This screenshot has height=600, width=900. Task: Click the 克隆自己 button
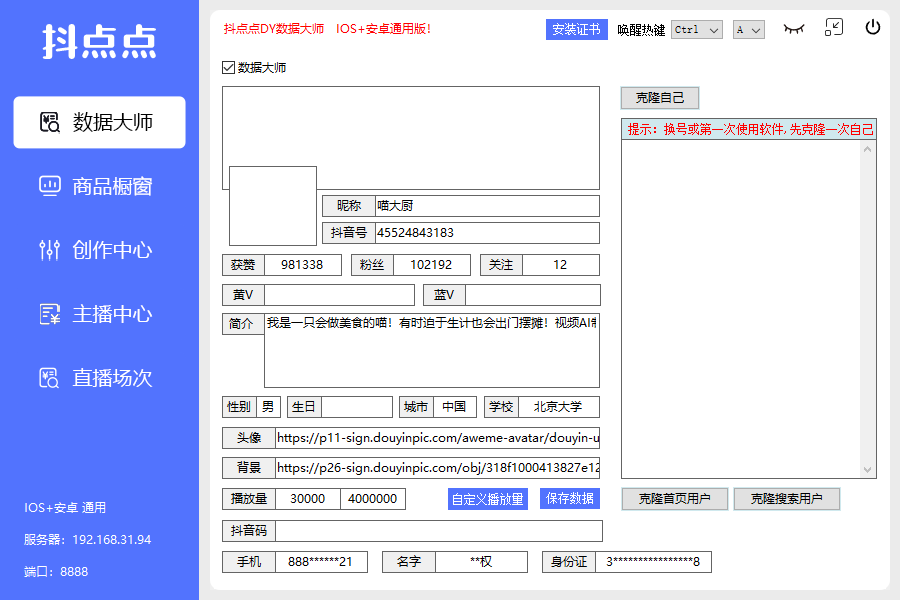click(660, 98)
